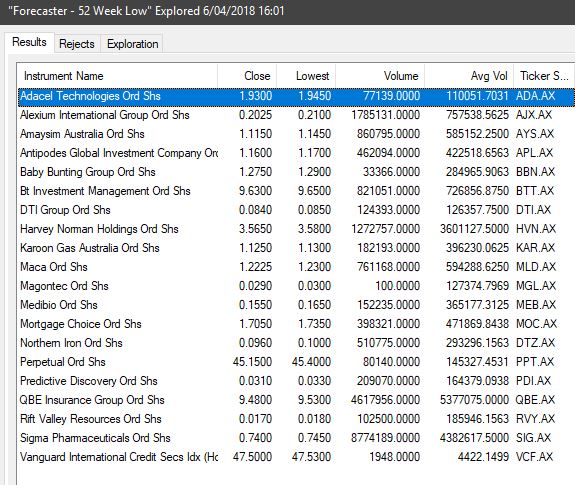Viewport: 575px width, 485px height.
Task: Select Karoon Gas Australia Ord Shs
Action: (296, 248)
